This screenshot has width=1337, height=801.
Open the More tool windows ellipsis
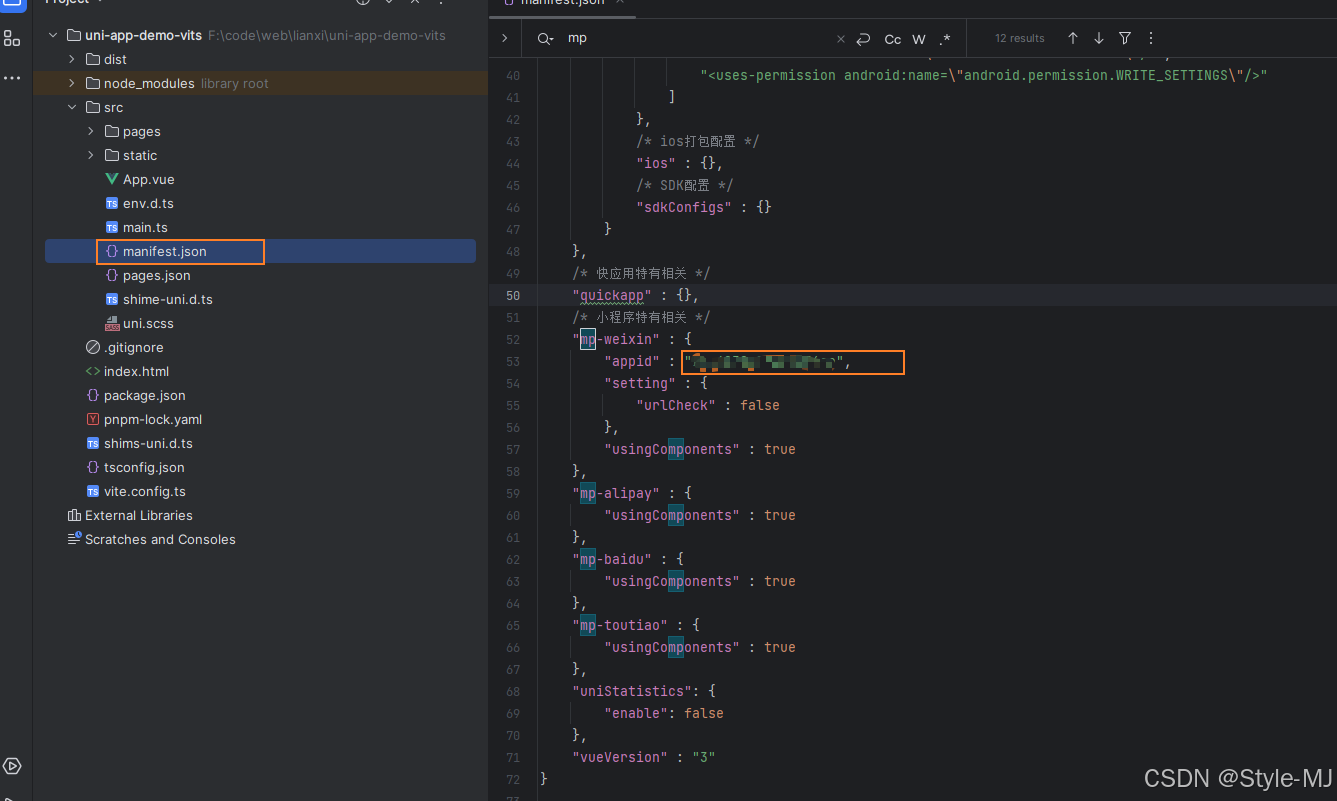click(12, 77)
